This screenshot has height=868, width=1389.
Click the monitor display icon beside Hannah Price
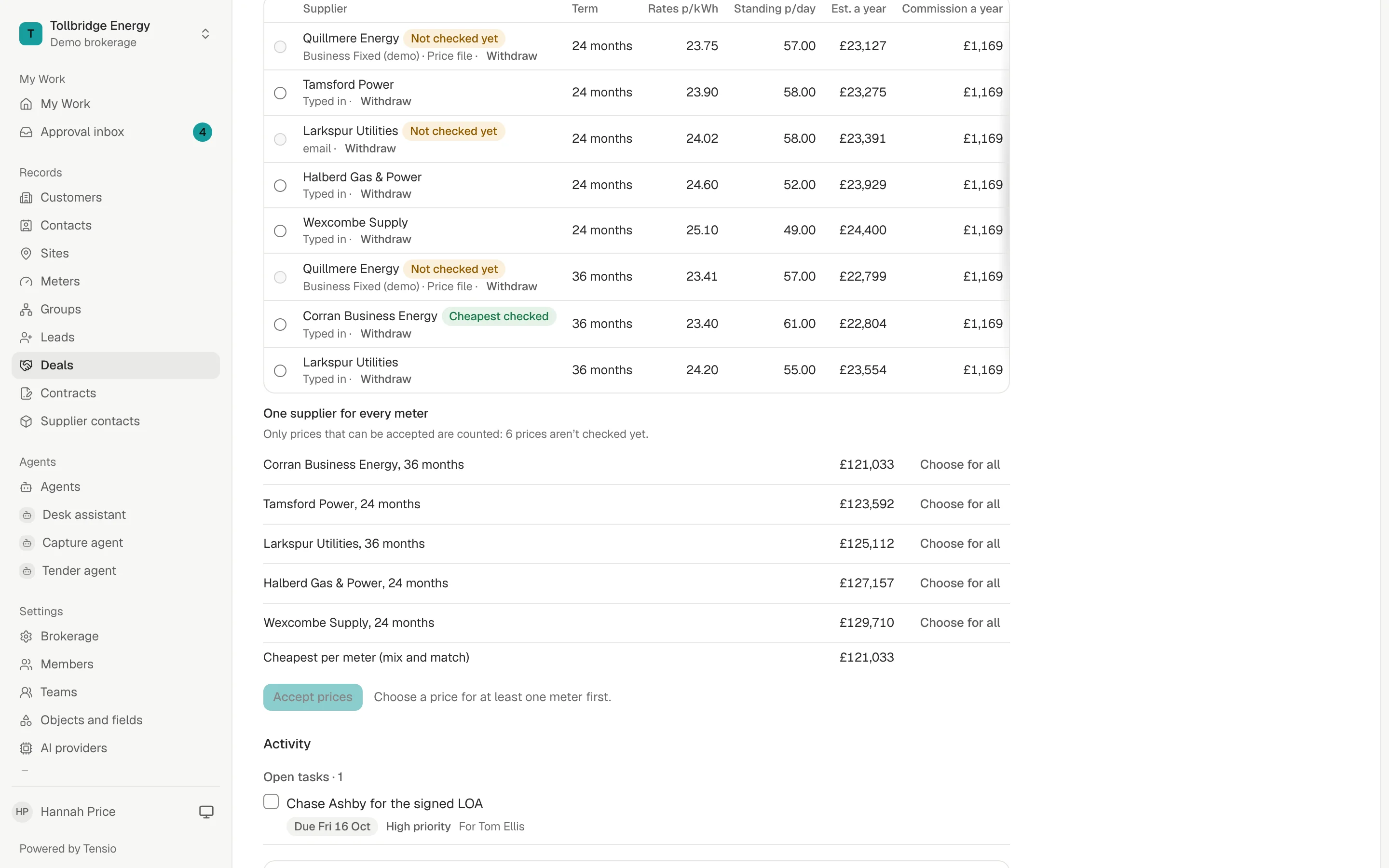(x=206, y=812)
